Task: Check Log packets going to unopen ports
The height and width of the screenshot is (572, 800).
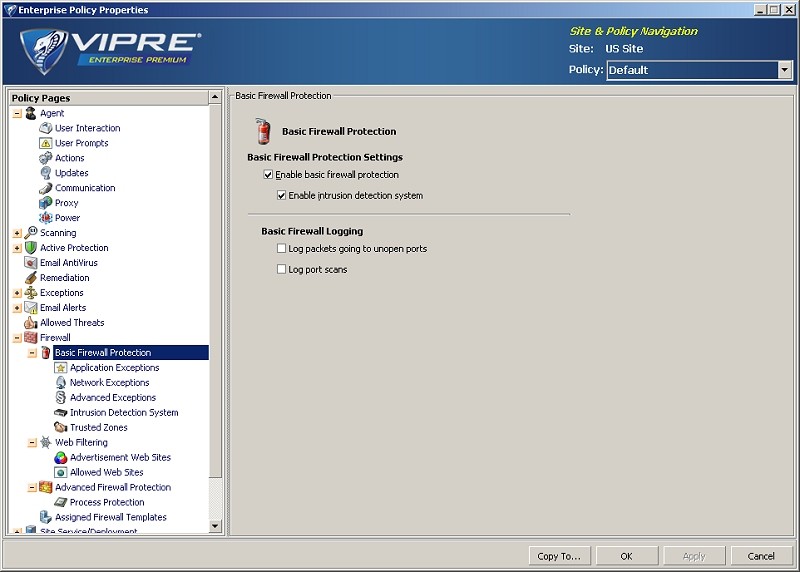Action: tap(281, 248)
